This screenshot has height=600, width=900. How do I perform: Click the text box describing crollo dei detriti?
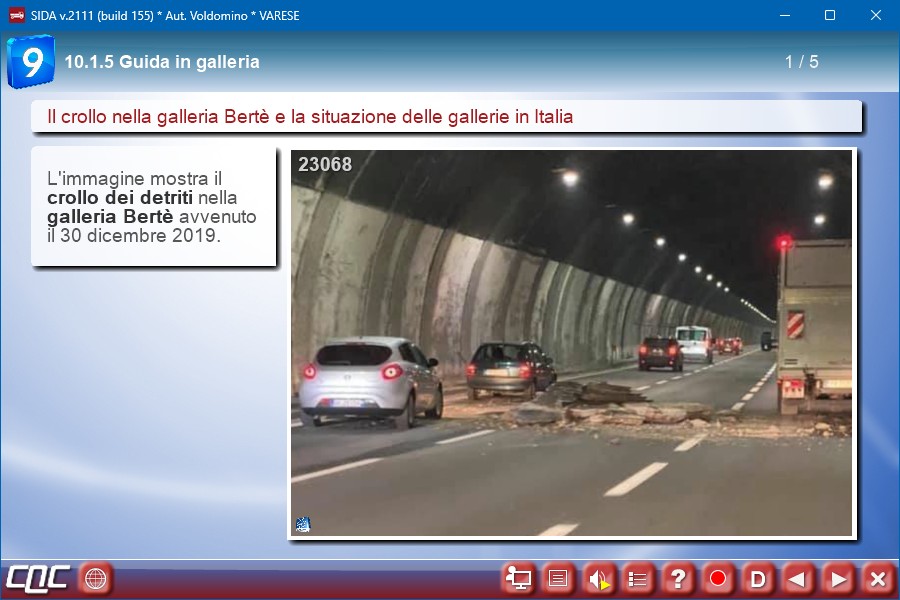[153, 207]
